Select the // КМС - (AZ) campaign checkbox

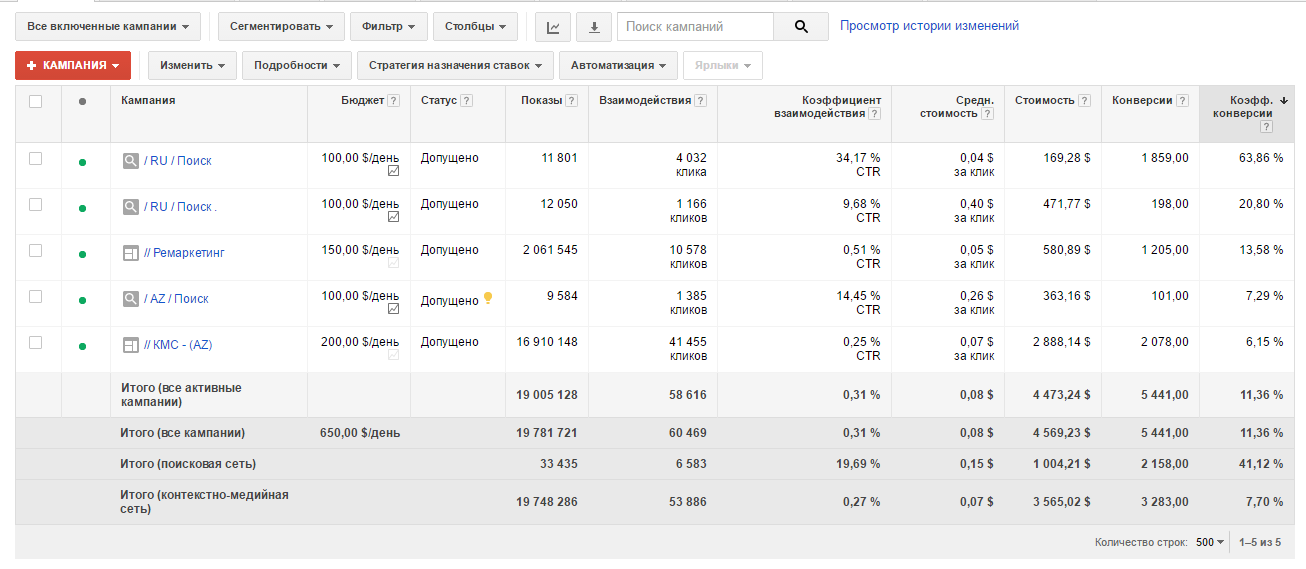point(36,342)
